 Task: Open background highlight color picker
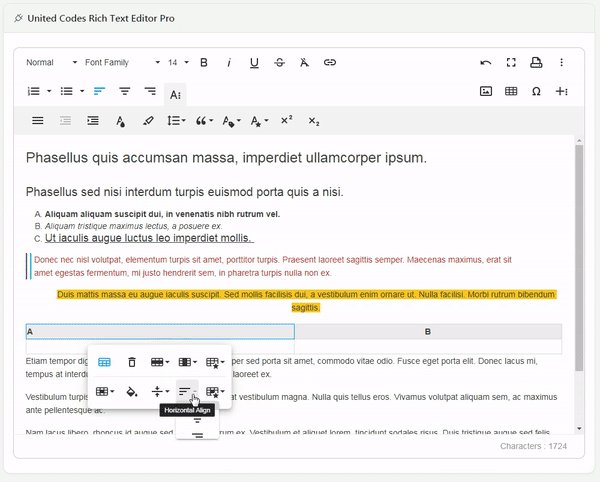(x=148, y=121)
